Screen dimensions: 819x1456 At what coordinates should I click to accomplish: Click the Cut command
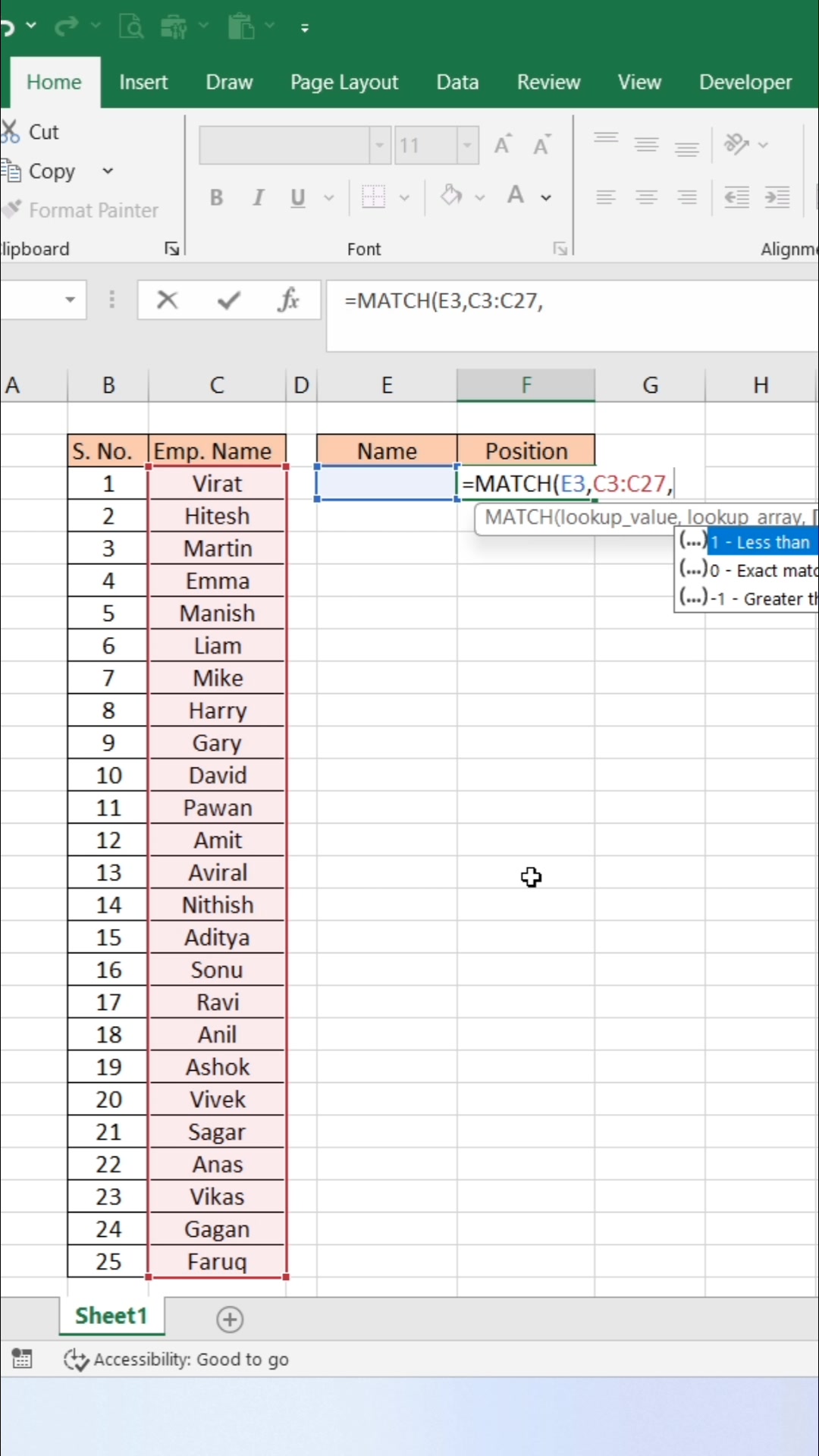pos(30,132)
